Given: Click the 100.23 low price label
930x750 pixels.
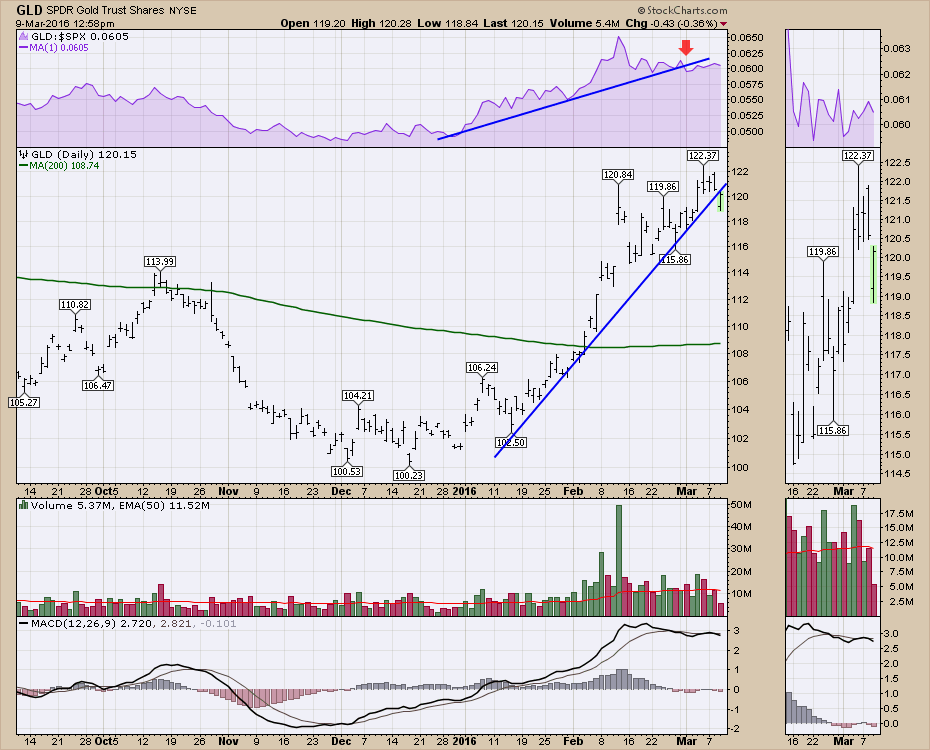Looking at the screenshot, I should pyautogui.click(x=409, y=475).
